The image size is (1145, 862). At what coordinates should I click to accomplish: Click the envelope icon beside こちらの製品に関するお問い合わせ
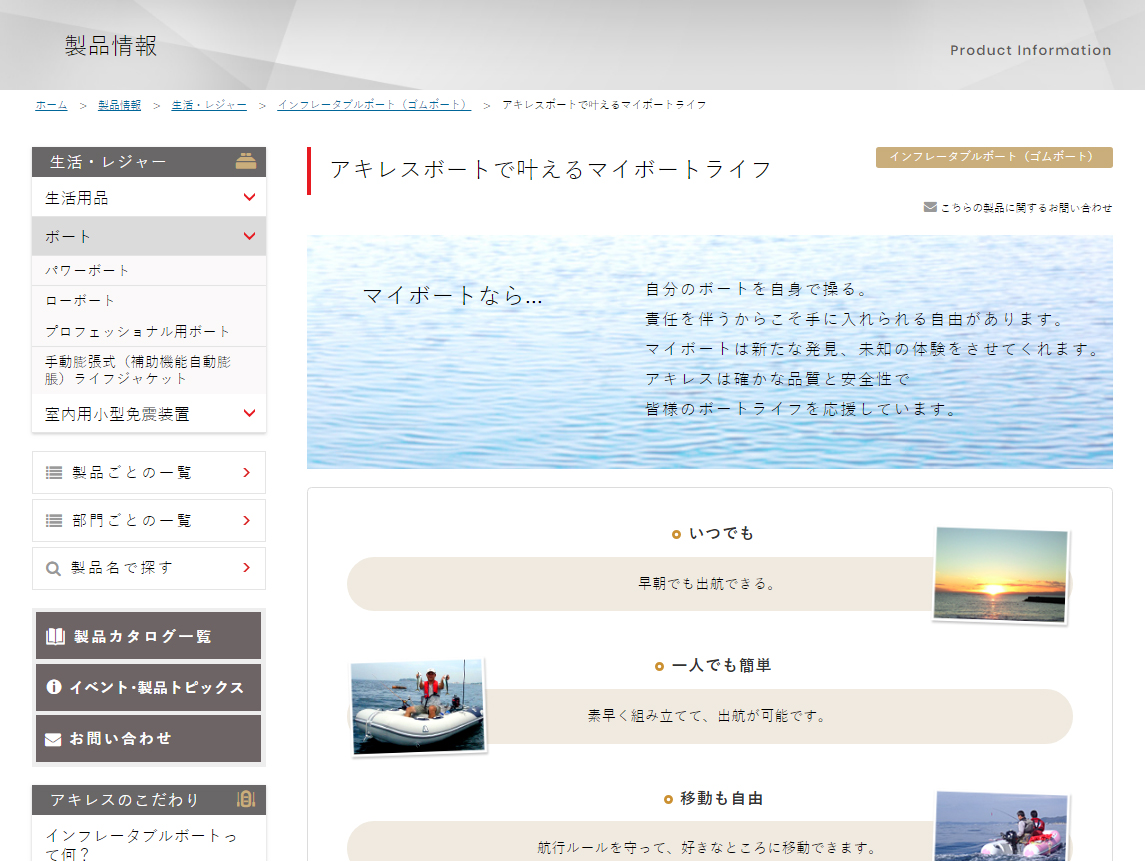[930, 207]
